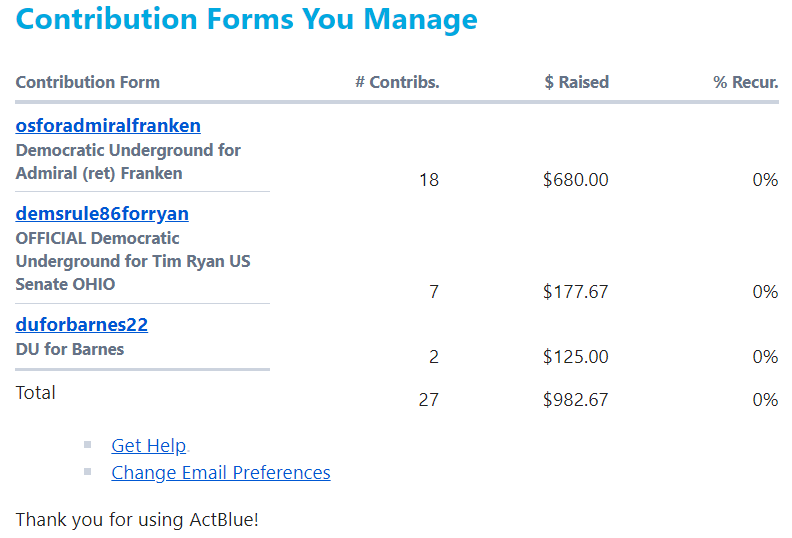
Task: Click the DU for Barnes description
Action: [70, 350]
